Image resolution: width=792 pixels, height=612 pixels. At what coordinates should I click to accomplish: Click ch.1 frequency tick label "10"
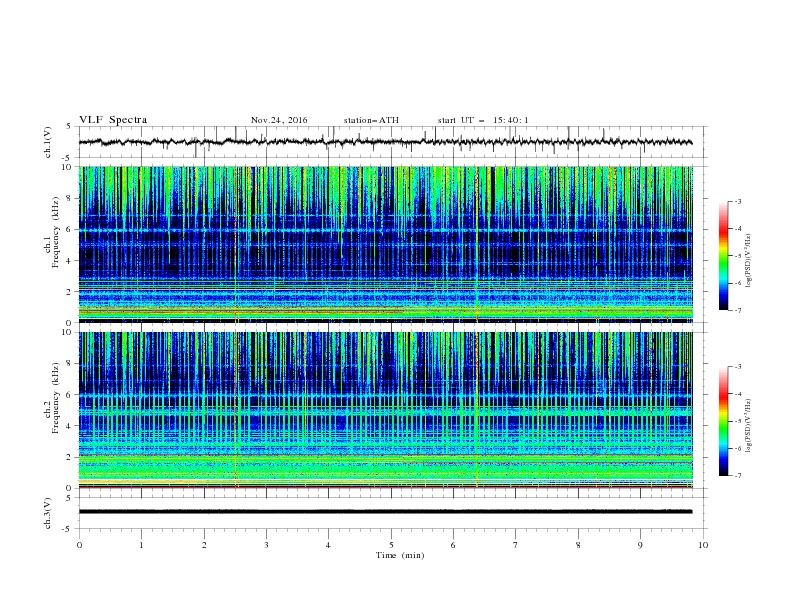69,167
